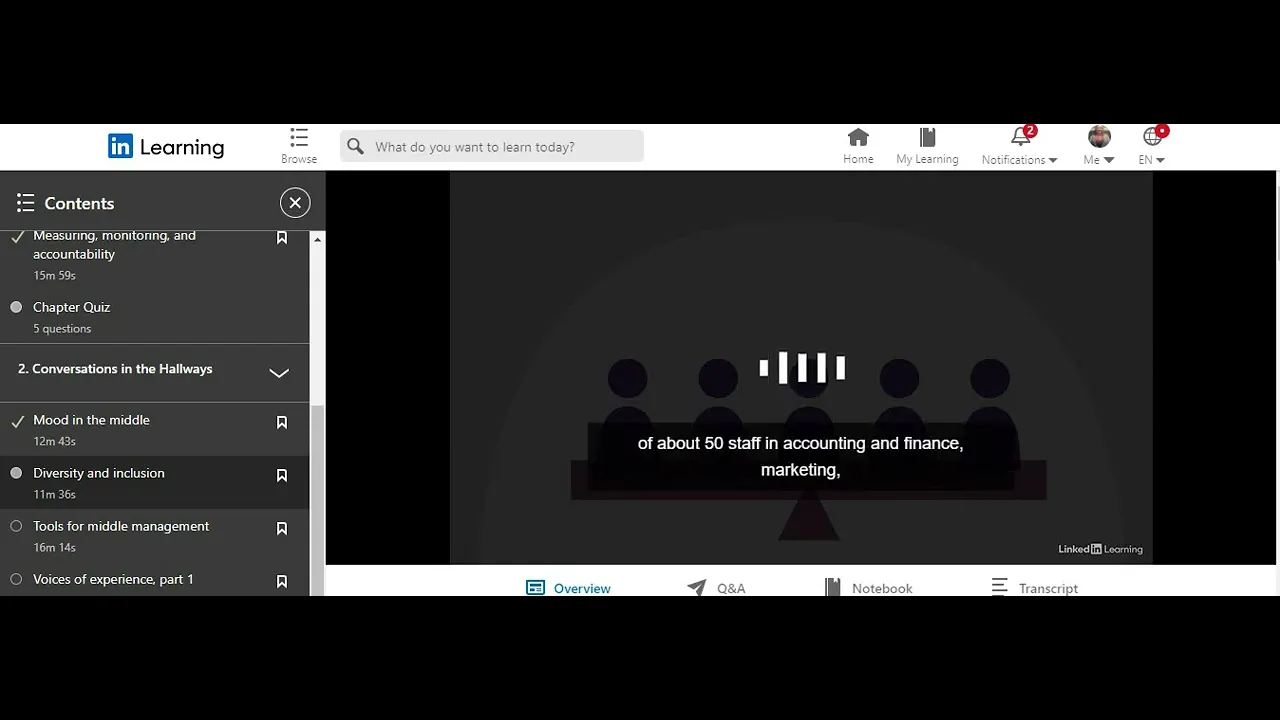The width and height of the screenshot is (1280, 720).
Task: Click the Contents panel heading text
Action: coord(79,203)
